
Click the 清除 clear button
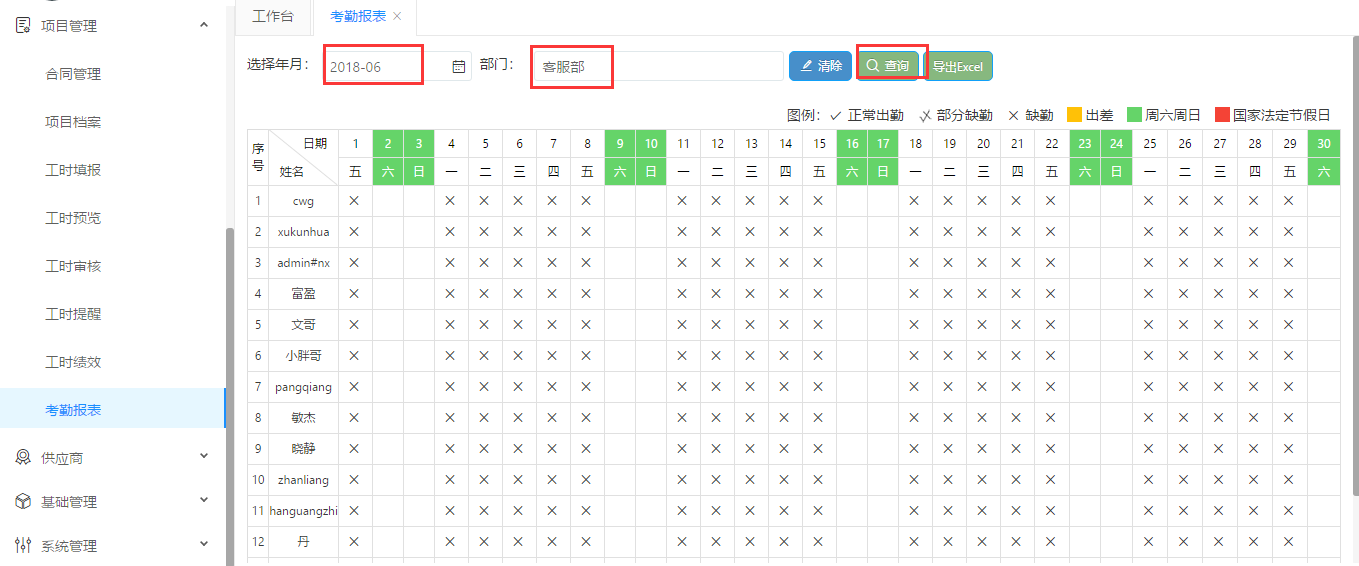coord(821,66)
